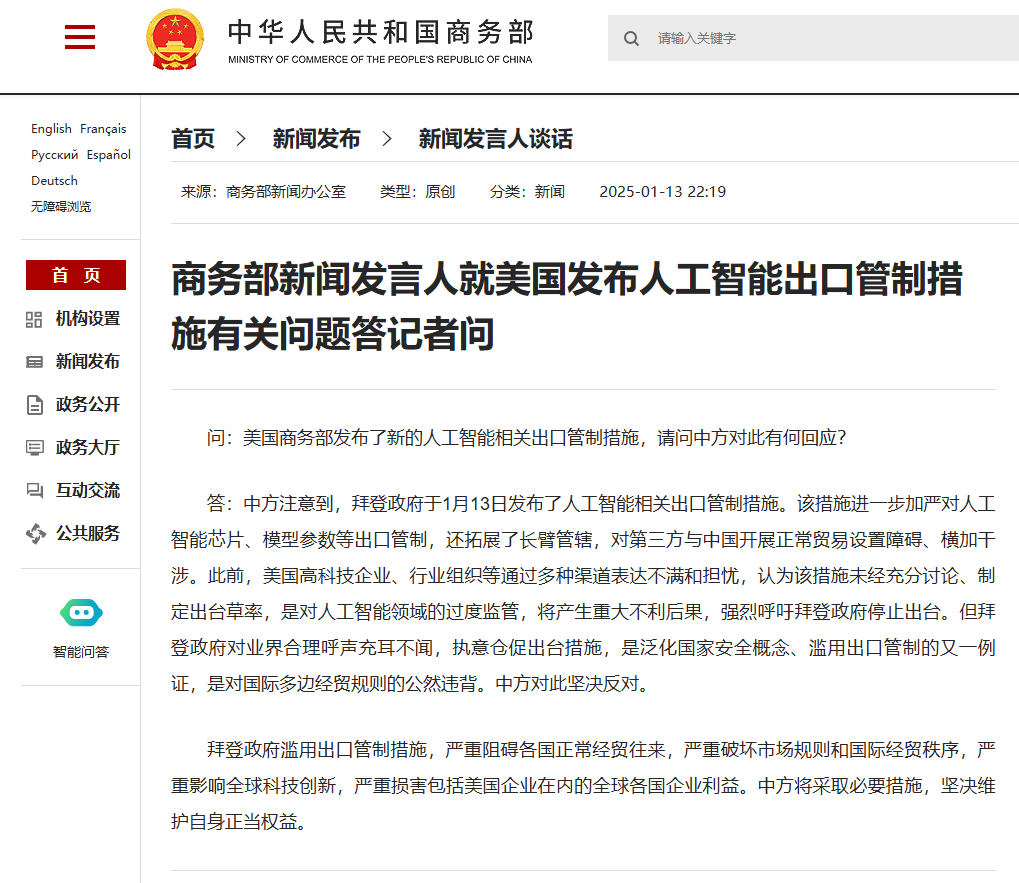The image size is (1019, 883).
Task: Open 互动交流 in sidebar
Action: pos(88,490)
